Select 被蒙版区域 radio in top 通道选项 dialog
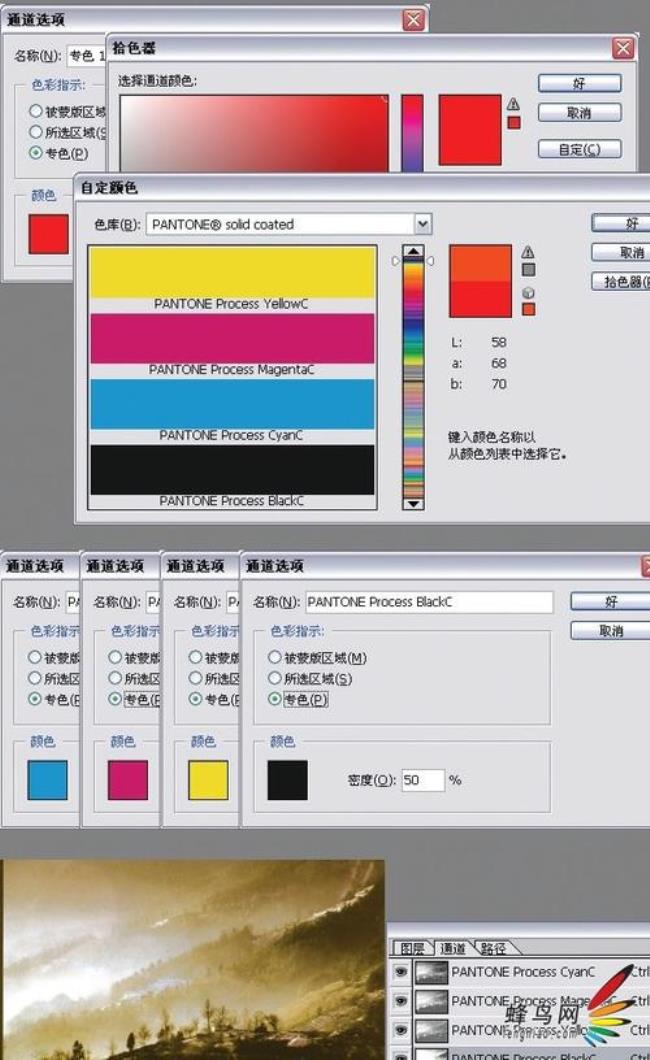650x1060 pixels. click(x=36, y=110)
